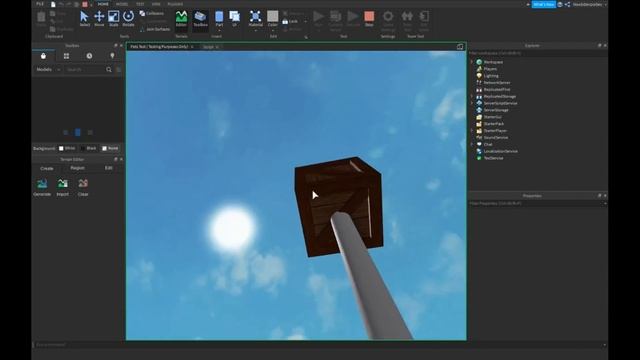Switch to the TEST ribbon tab

click(x=140, y=4)
